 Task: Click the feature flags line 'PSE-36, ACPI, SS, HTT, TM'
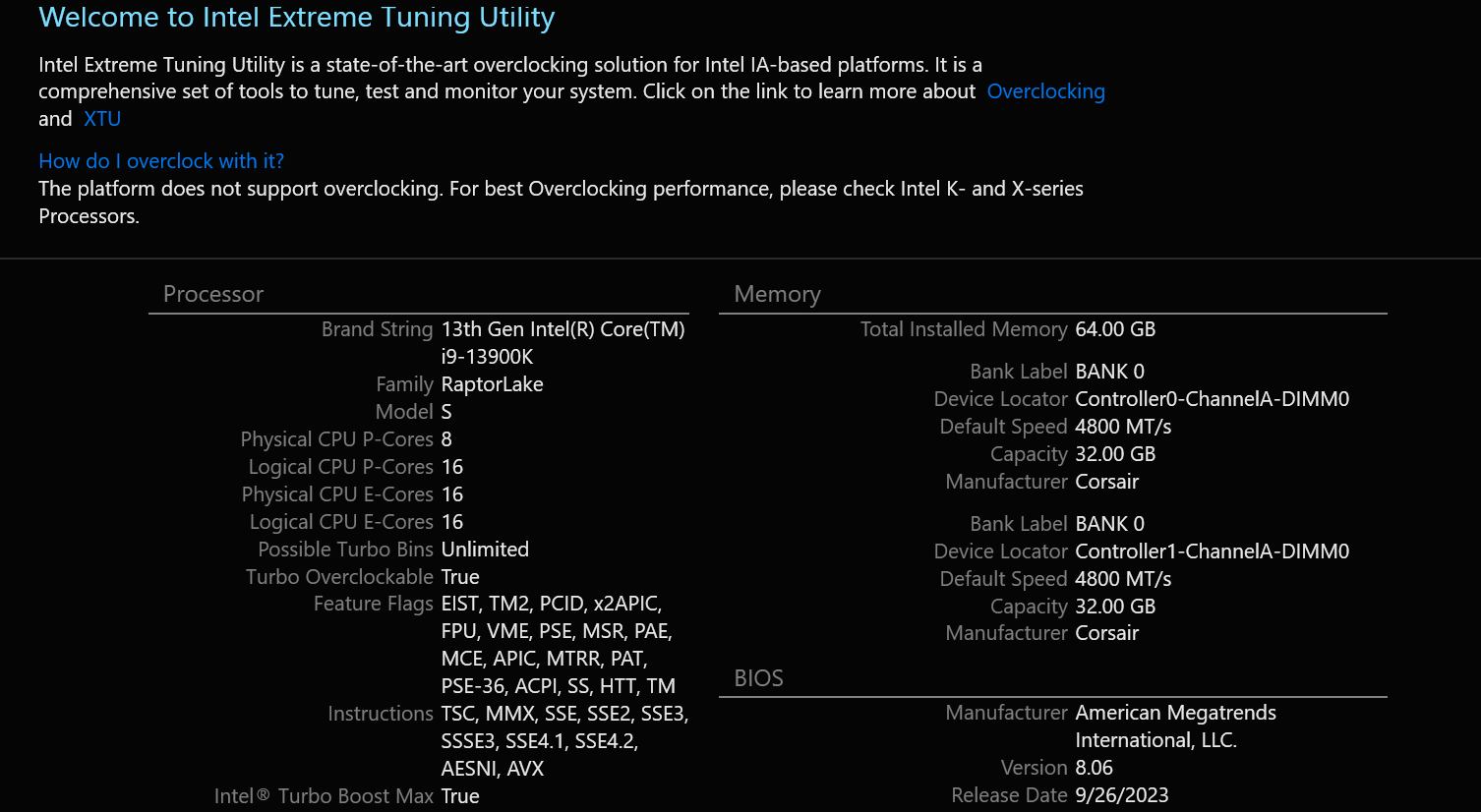click(558, 686)
